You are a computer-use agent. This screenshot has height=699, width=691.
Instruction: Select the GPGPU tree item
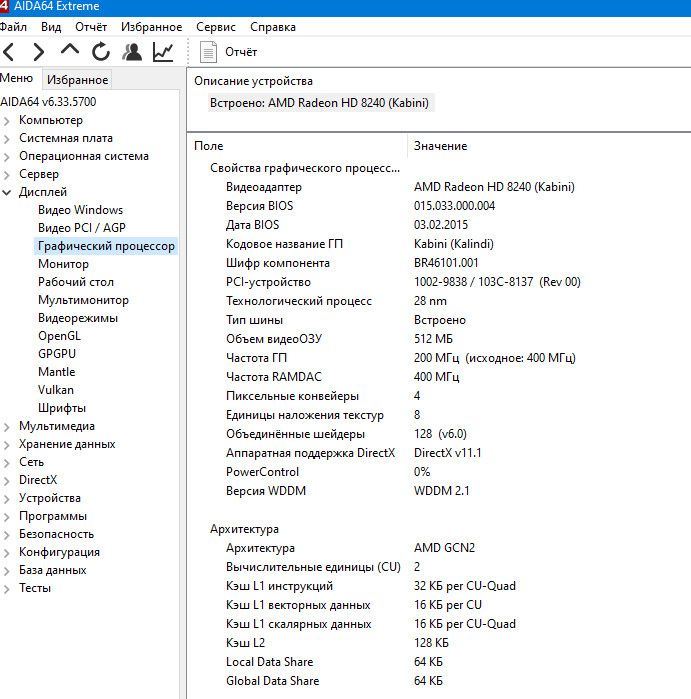57,354
